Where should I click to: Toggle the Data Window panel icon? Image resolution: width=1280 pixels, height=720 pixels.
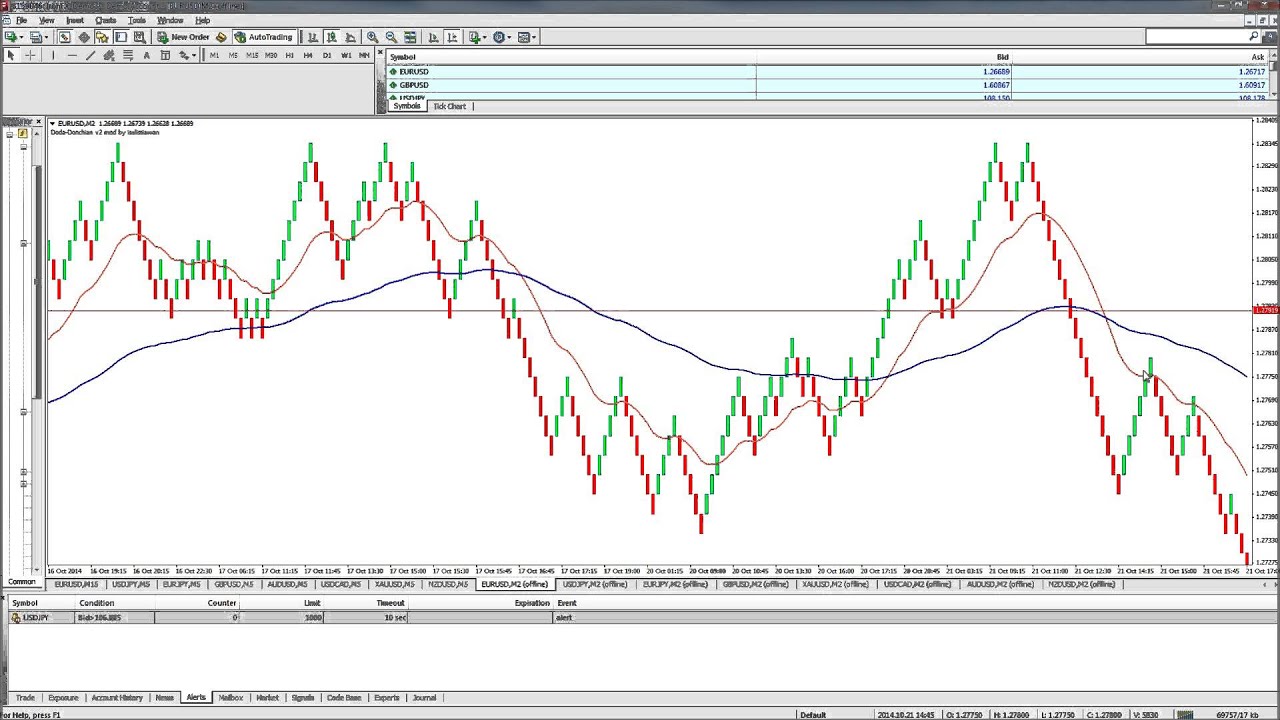pos(84,37)
